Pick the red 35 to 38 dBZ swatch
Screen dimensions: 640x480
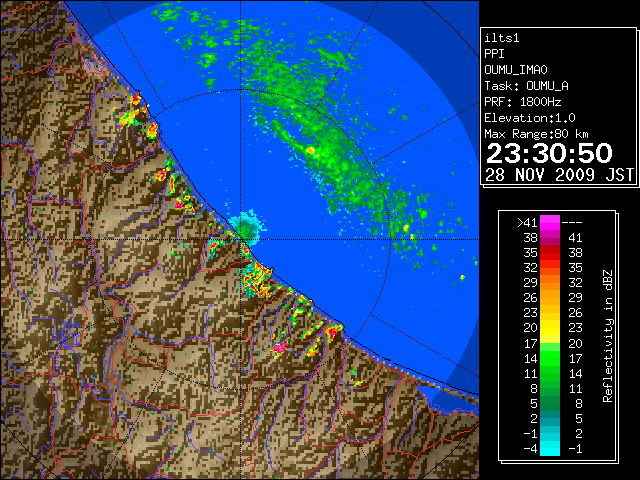(550, 253)
